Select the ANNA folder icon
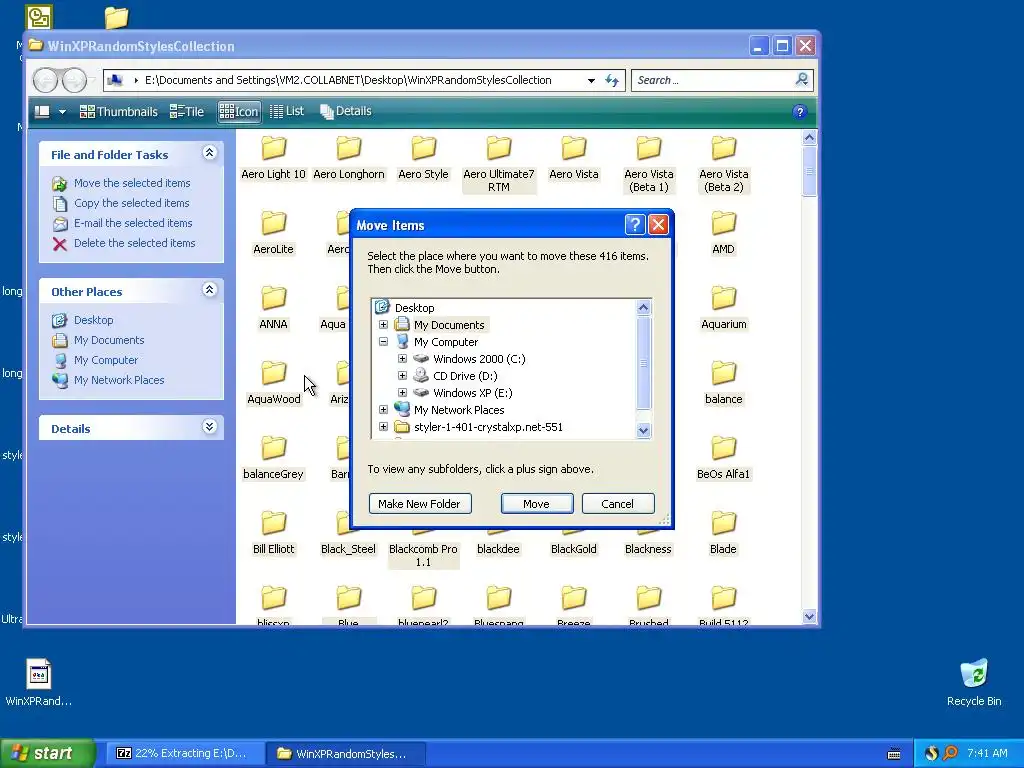Image resolution: width=1024 pixels, height=768 pixels. (x=274, y=298)
